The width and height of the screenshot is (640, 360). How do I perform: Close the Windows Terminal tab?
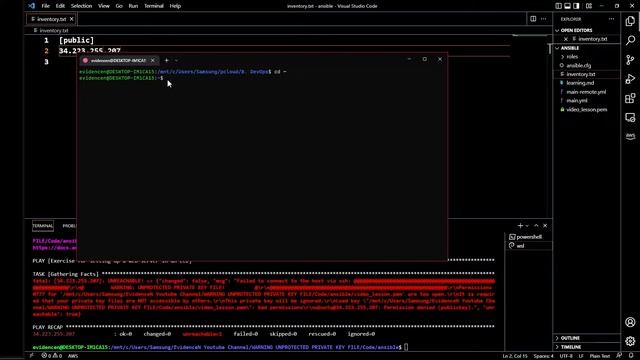pyautogui.click(x=153, y=60)
